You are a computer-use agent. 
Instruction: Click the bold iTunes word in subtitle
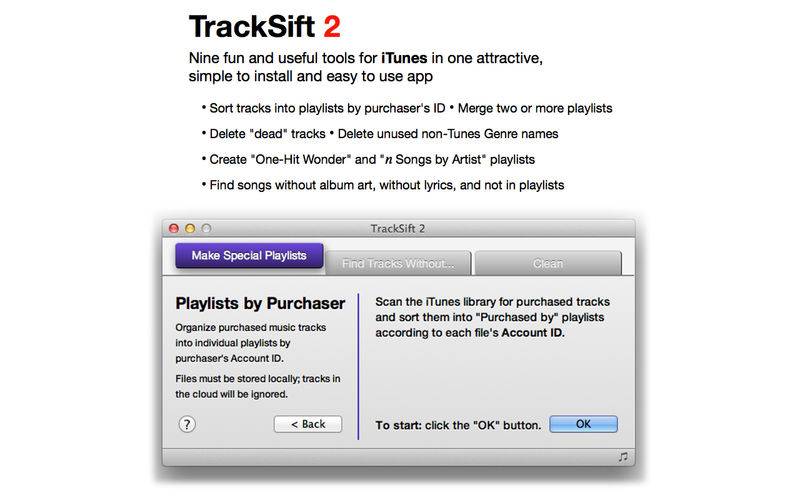404,58
